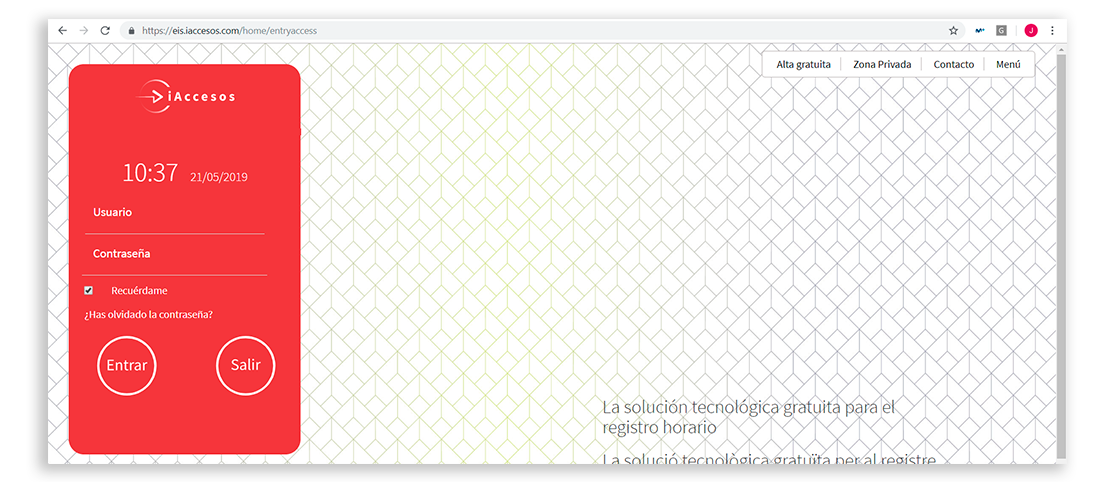Click the padlock site security icon
This screenshot has height=482, width=1104.
(x=131, y=31)
